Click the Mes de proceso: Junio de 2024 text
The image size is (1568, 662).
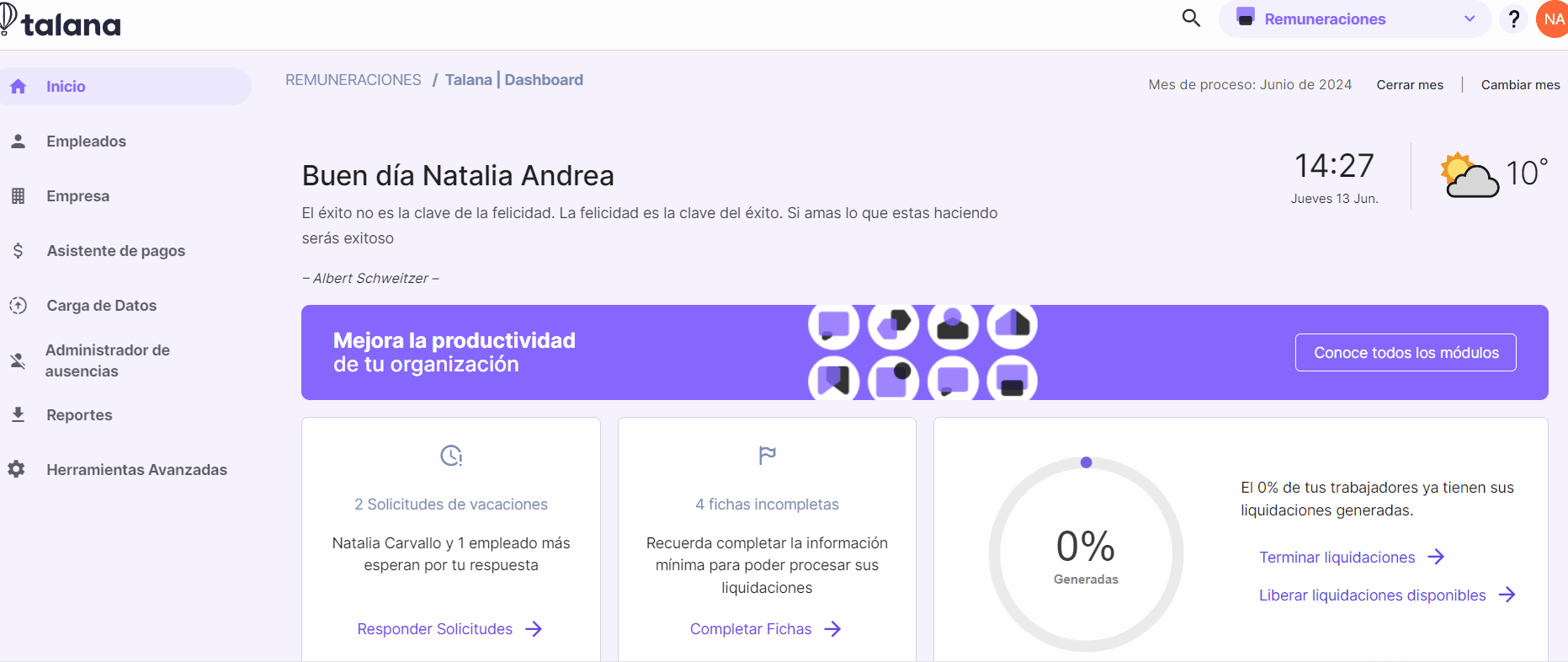1250,85
